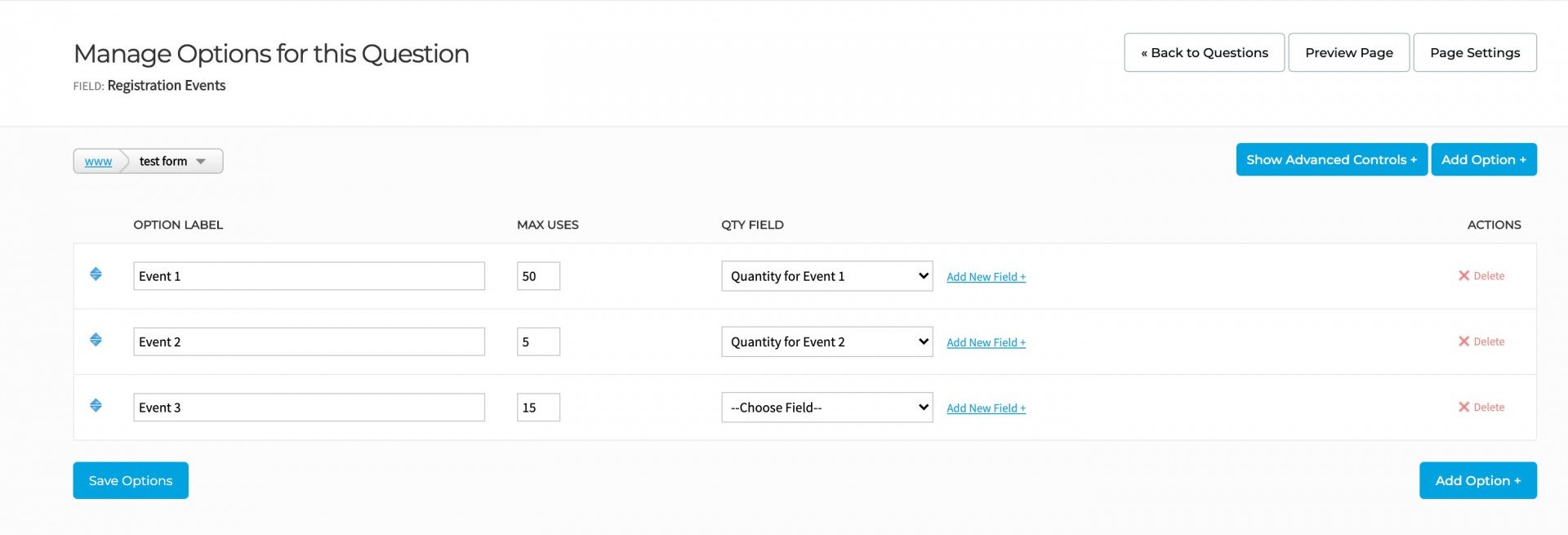The image size is (1568, 535).
Task: Focus the Max Uses field showing 50
Action: 538,276
